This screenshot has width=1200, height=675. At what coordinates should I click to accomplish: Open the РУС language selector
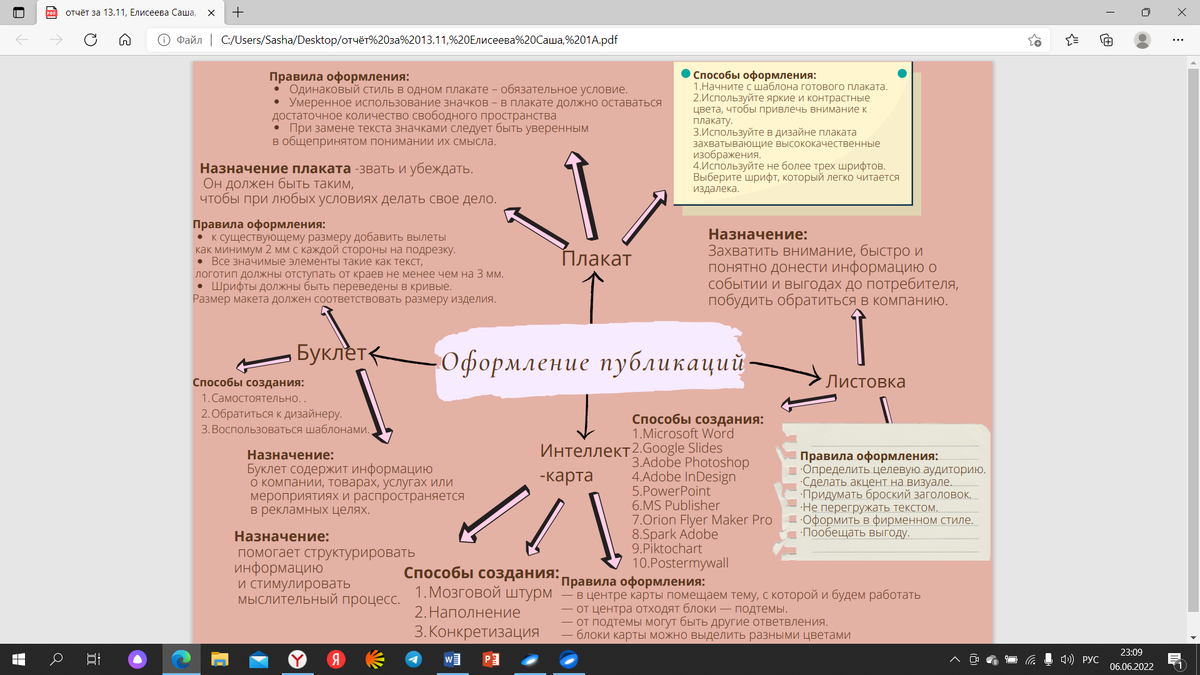tap(1091, 660)
